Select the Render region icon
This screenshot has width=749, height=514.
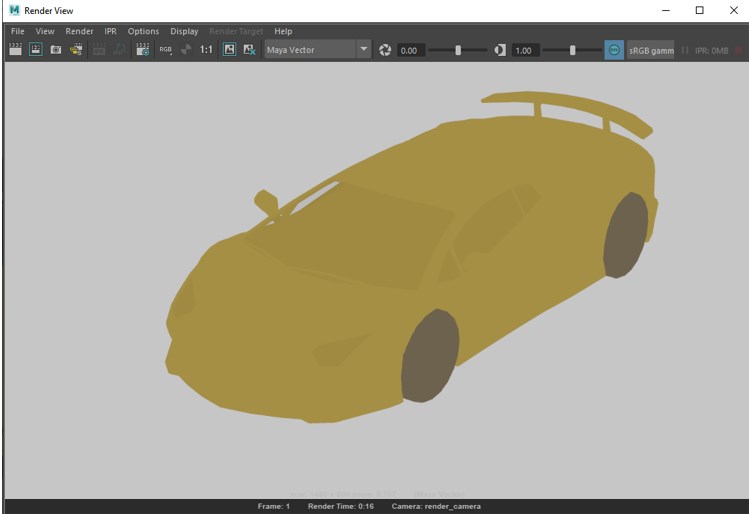(36, 49)
